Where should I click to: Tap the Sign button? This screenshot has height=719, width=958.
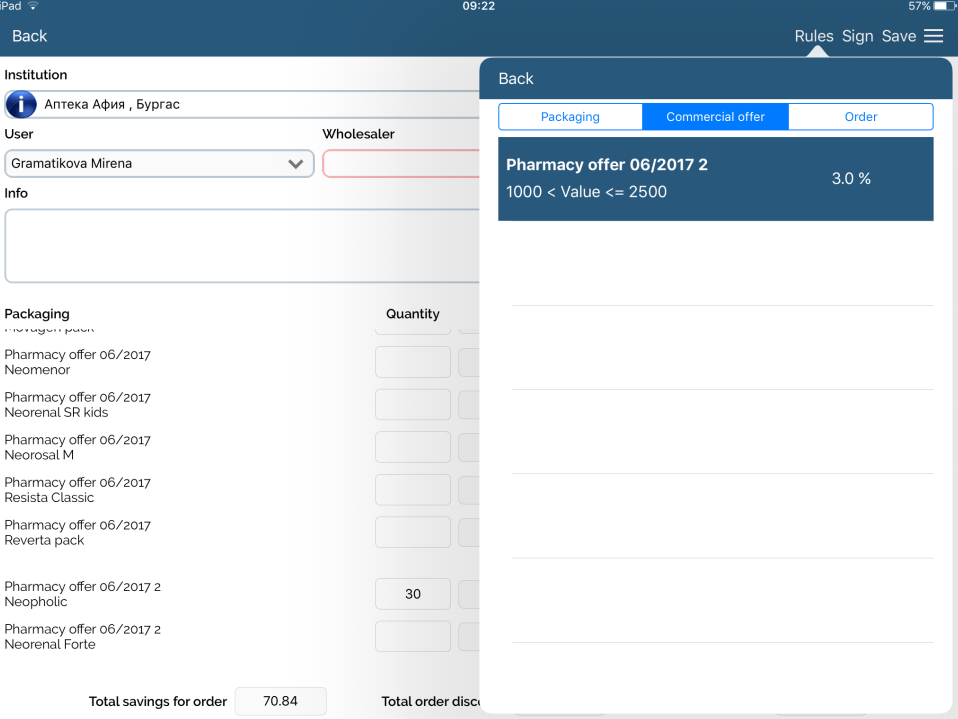(857, 36)
